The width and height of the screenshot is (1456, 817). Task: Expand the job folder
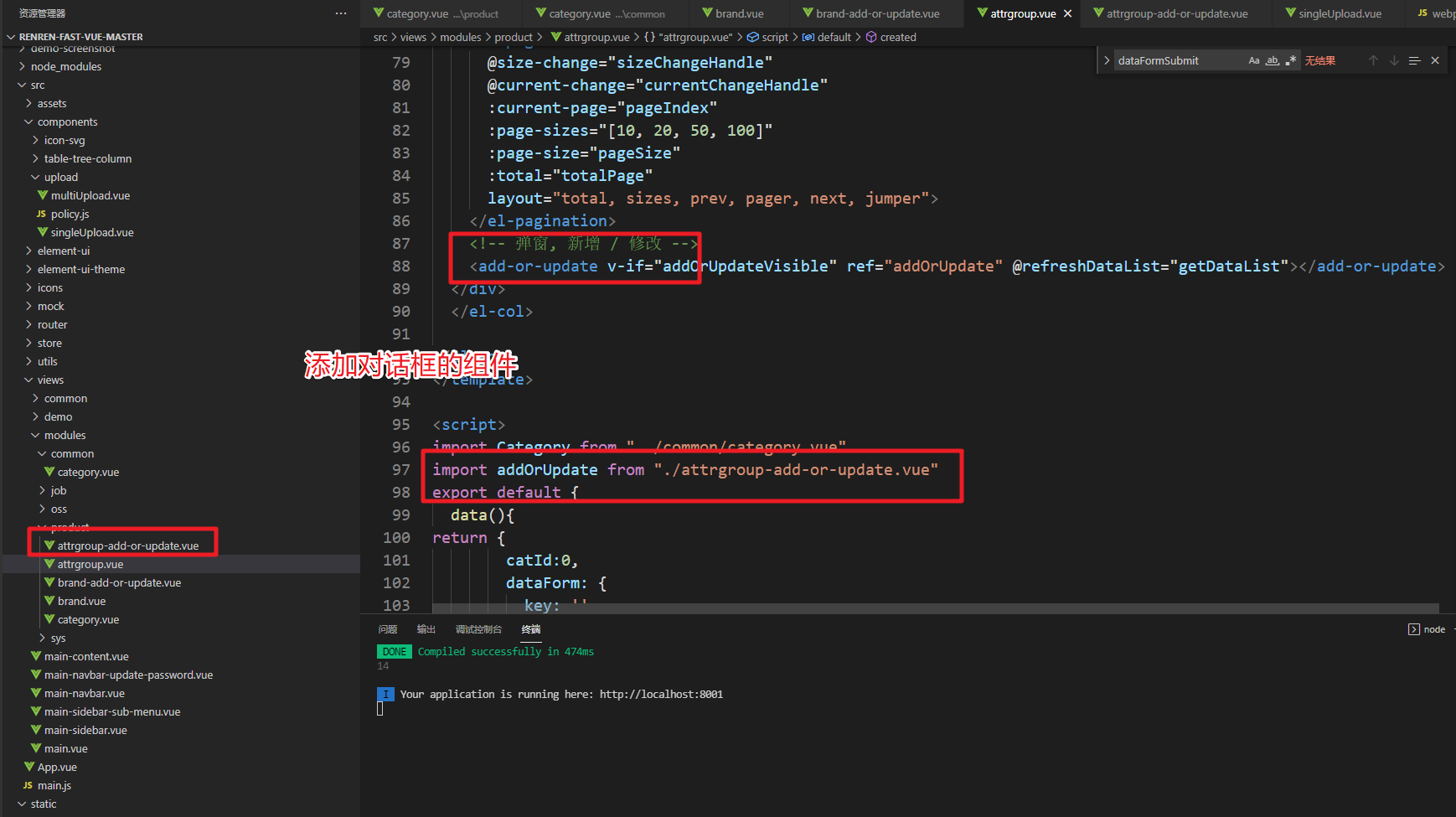tap(59, 491)
